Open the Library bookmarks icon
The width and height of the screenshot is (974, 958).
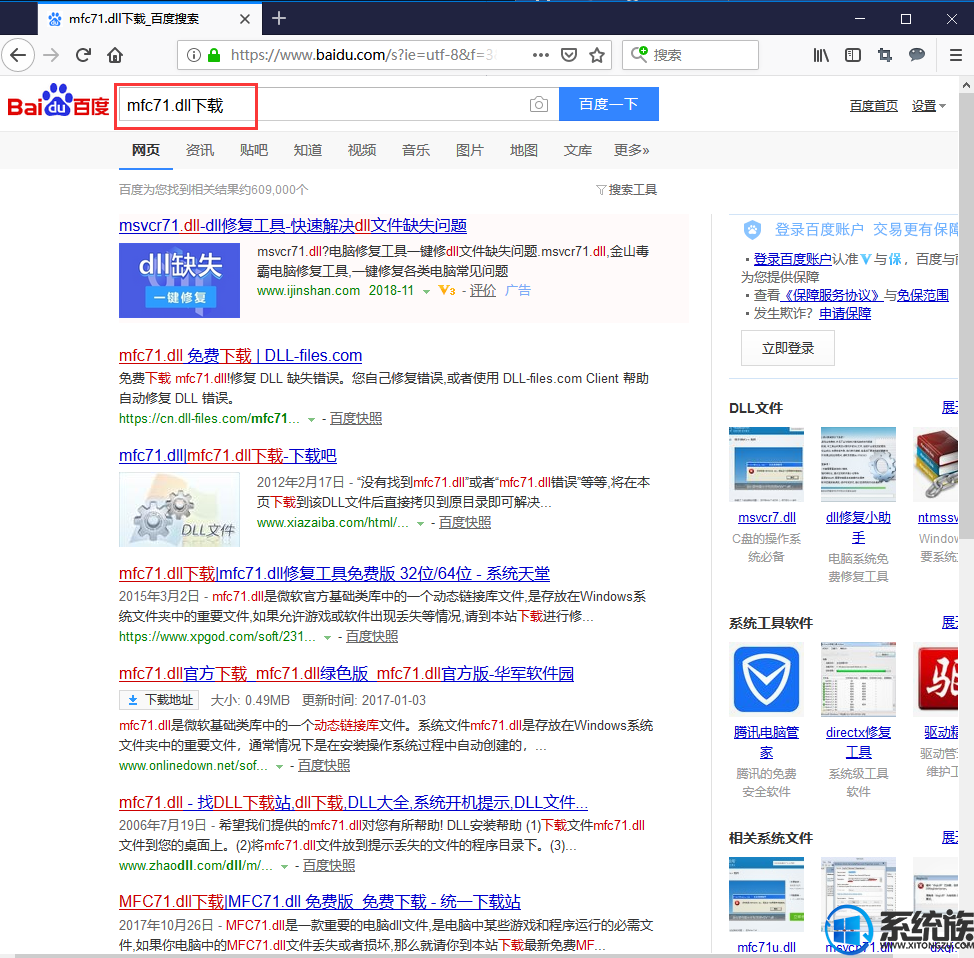(821, 55)
